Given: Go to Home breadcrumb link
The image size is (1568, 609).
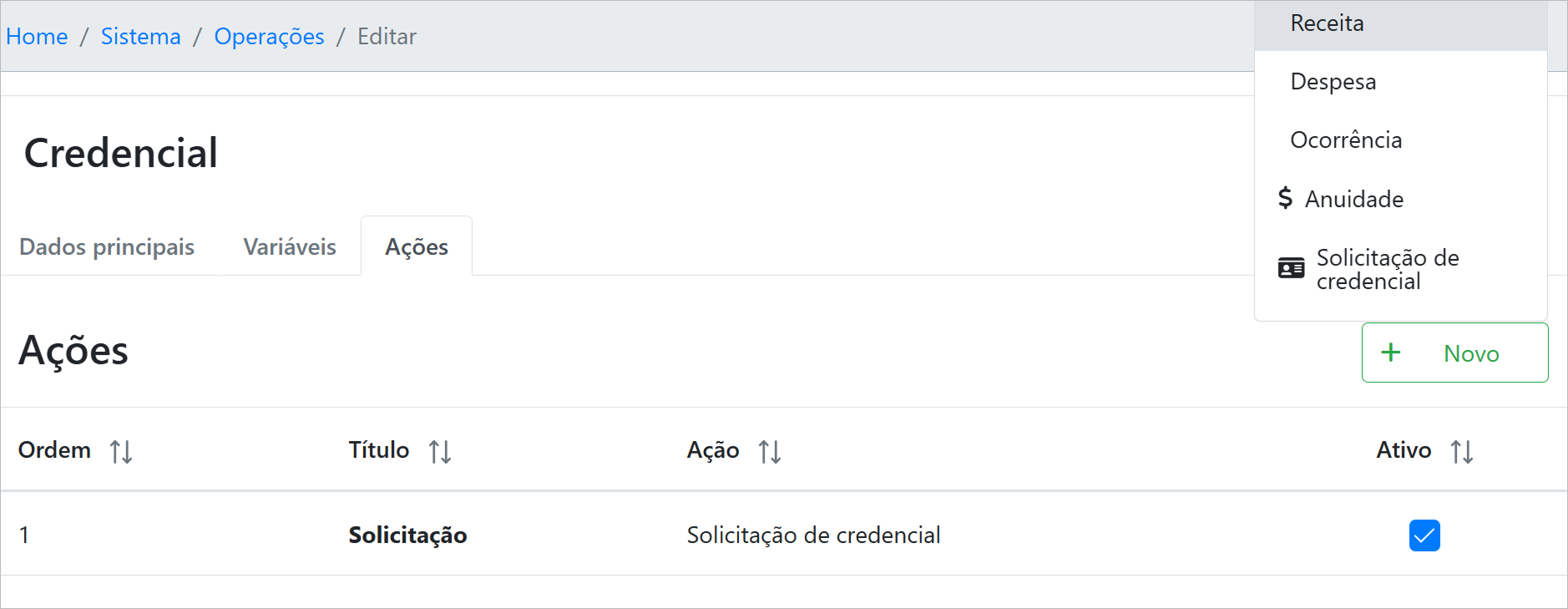Looking at the screenshot, I should pyautogui.click(x=37, y=37).
